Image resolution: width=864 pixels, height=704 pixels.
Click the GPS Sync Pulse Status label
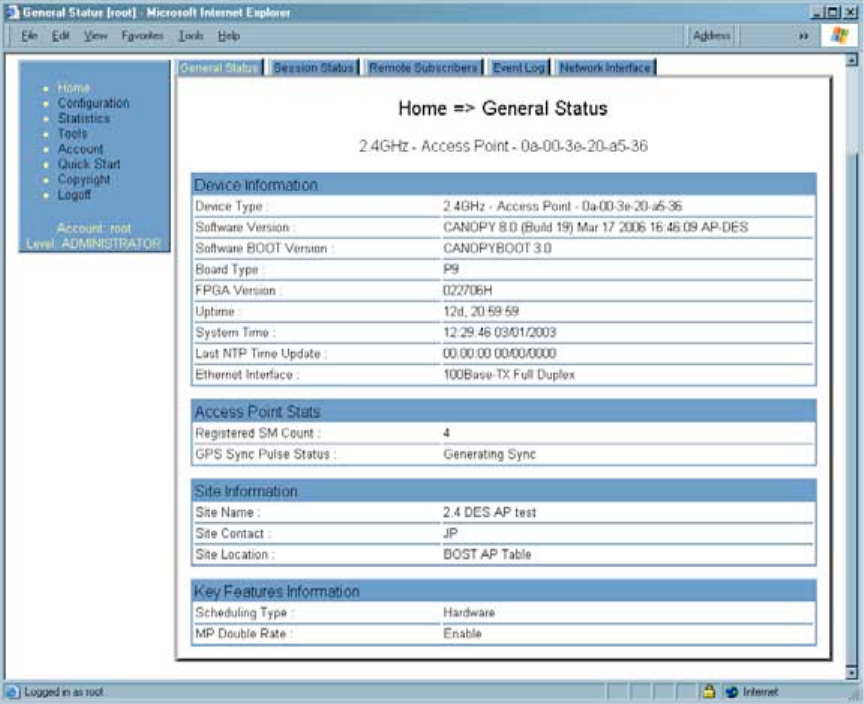tap(265, 454)
